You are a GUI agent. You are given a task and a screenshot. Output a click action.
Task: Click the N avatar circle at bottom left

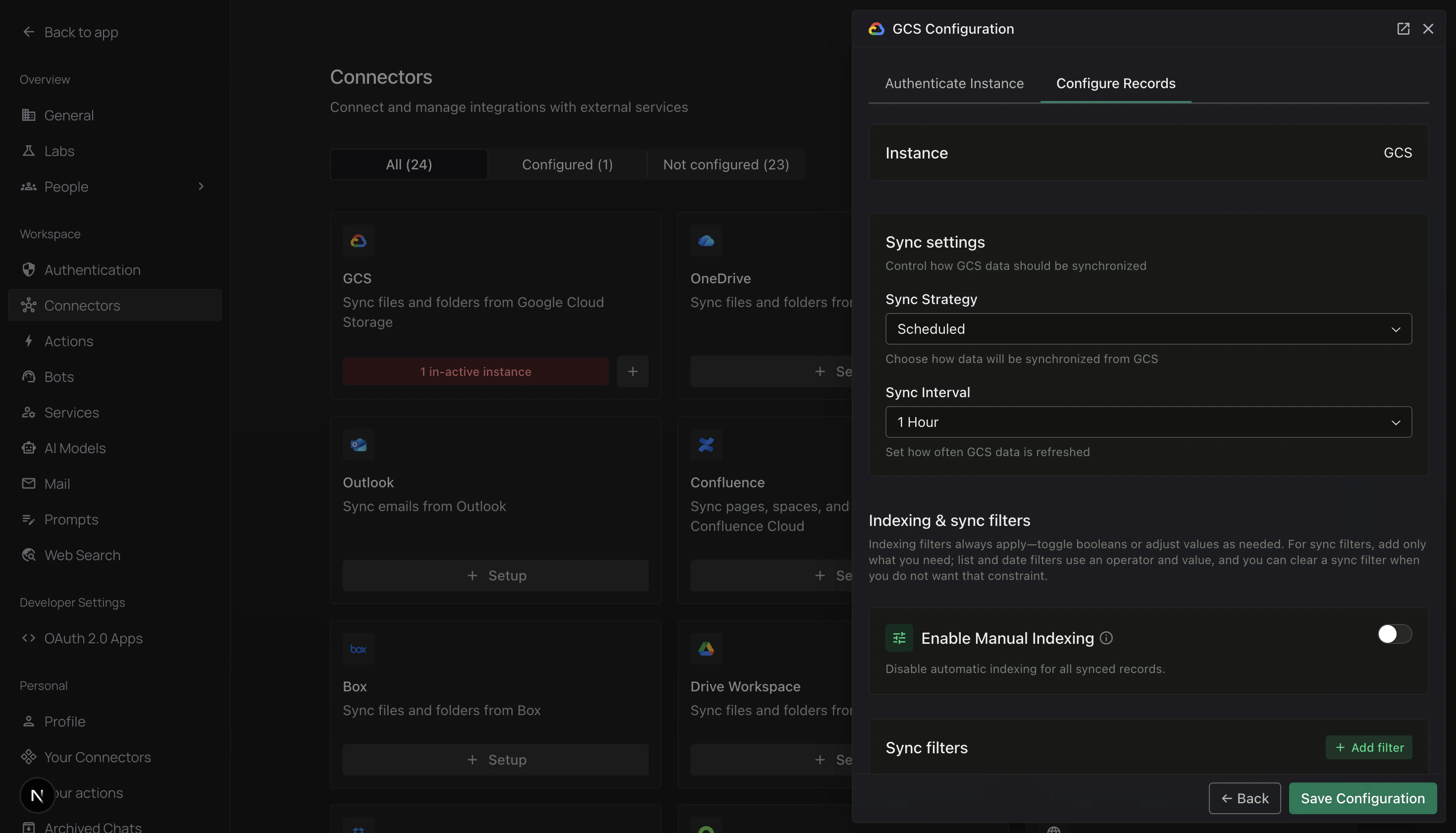37,795
